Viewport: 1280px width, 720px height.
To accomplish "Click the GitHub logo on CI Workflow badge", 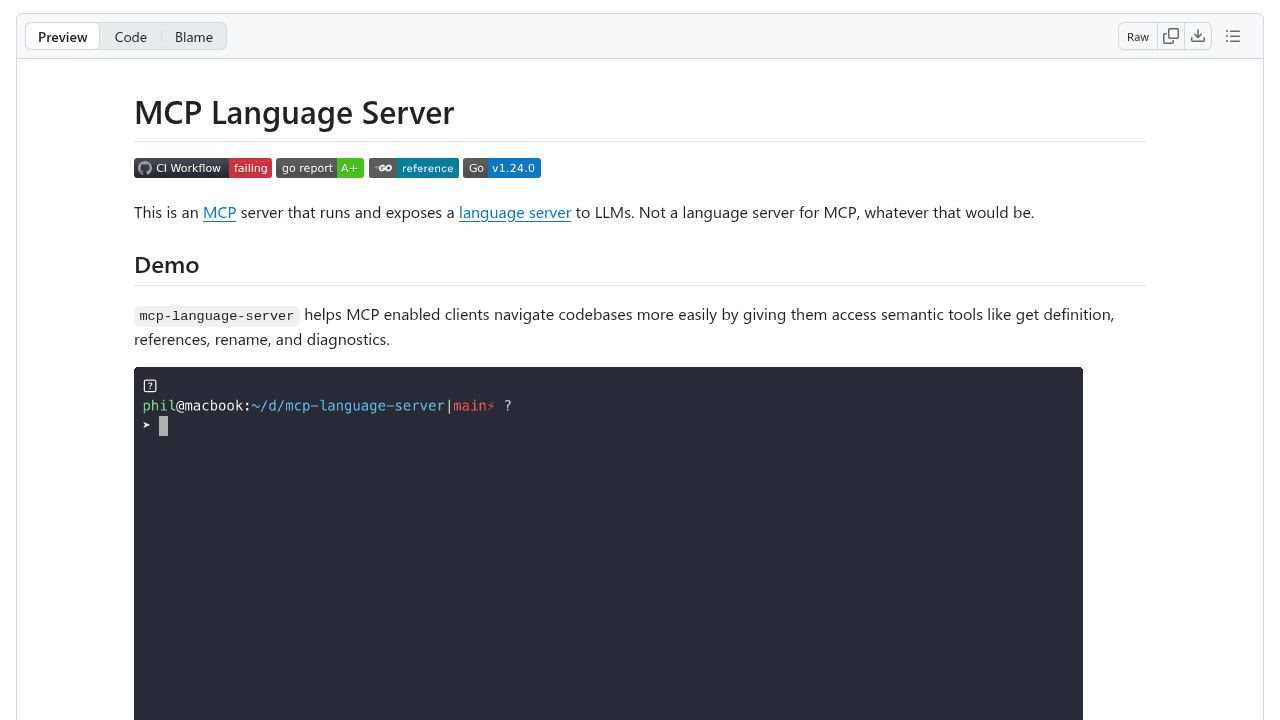I will click(x=144, y=168).
